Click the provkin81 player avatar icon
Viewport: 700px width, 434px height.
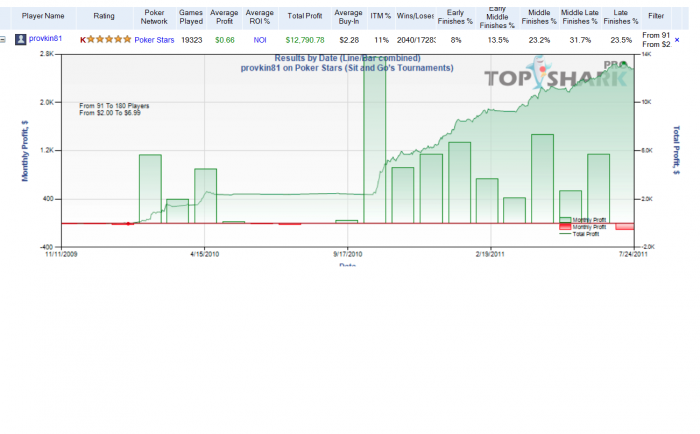pyautogui.click(x=21, y=40)
